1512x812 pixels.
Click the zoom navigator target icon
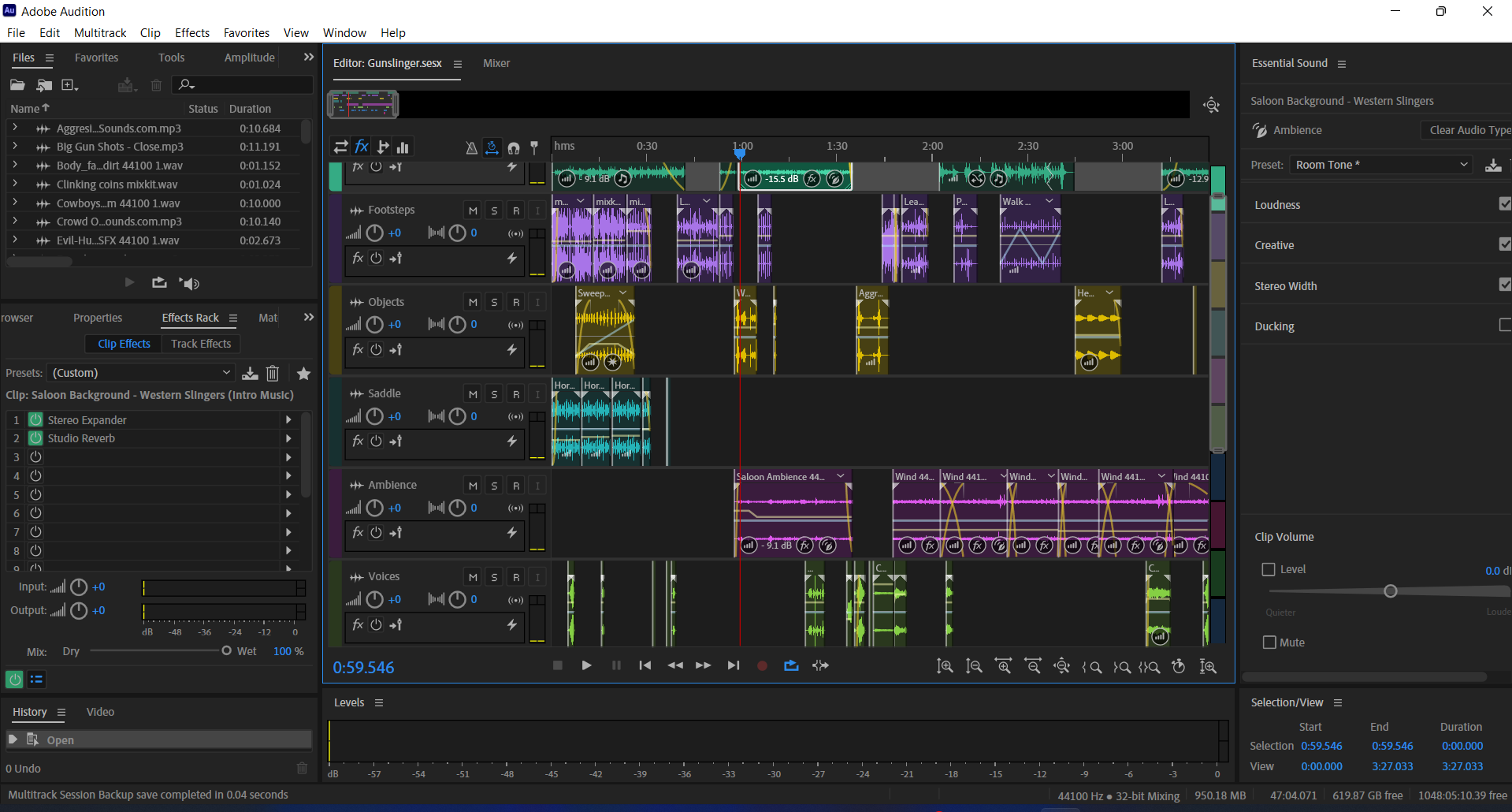point(1212,105)
